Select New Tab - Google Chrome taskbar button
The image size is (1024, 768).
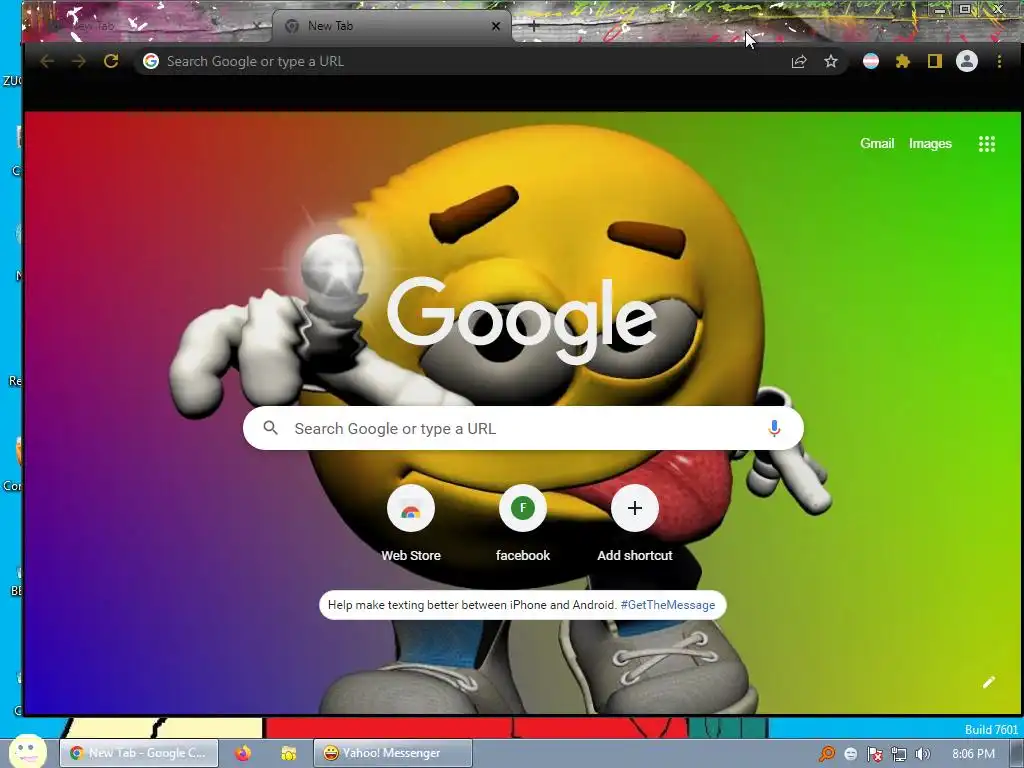click(139, 753)
